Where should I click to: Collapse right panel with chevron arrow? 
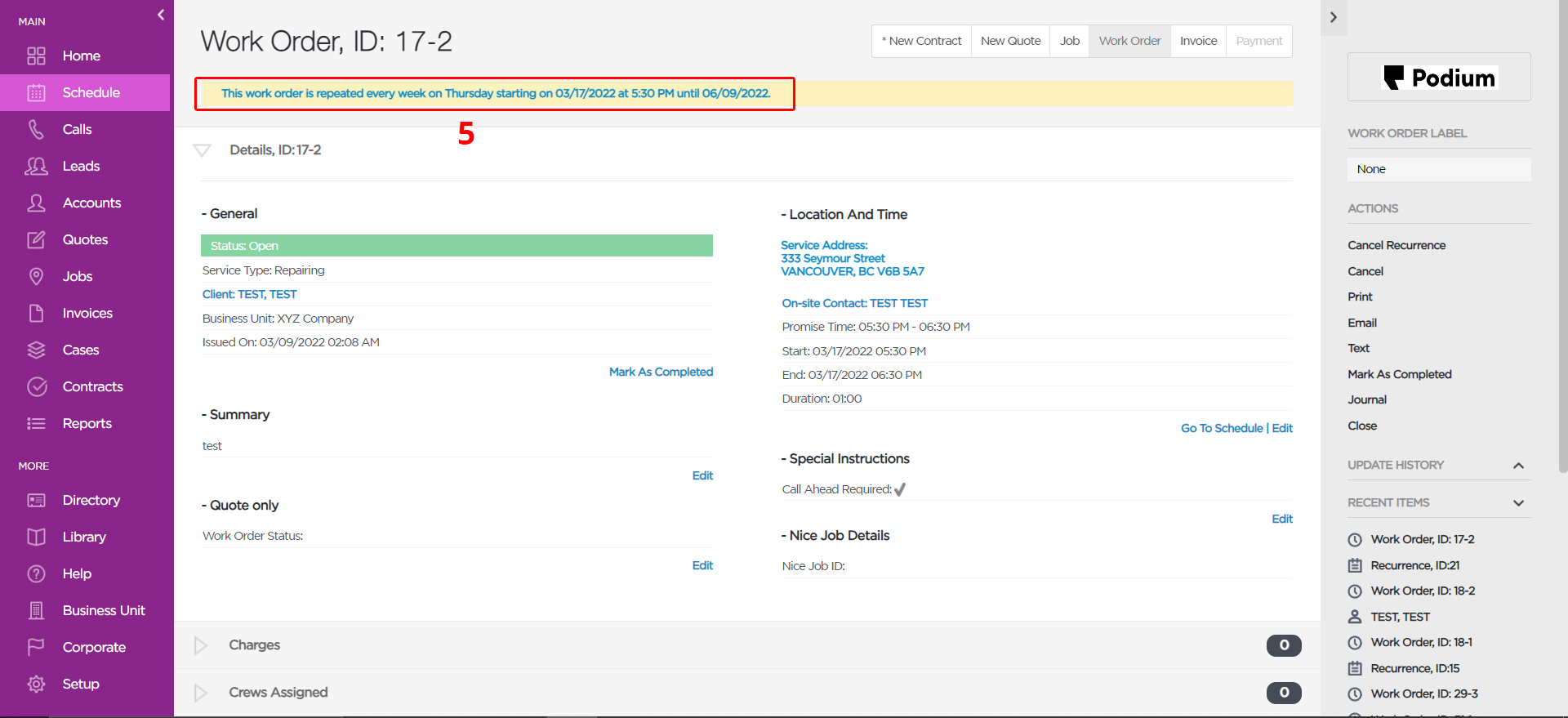coord(1334,17)
